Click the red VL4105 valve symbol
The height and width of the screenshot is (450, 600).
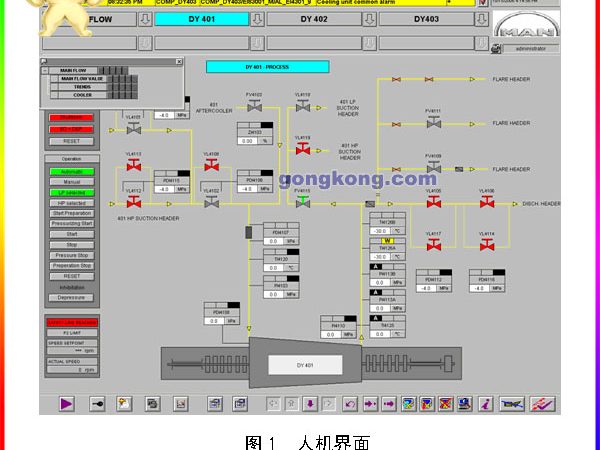[433, 201]
